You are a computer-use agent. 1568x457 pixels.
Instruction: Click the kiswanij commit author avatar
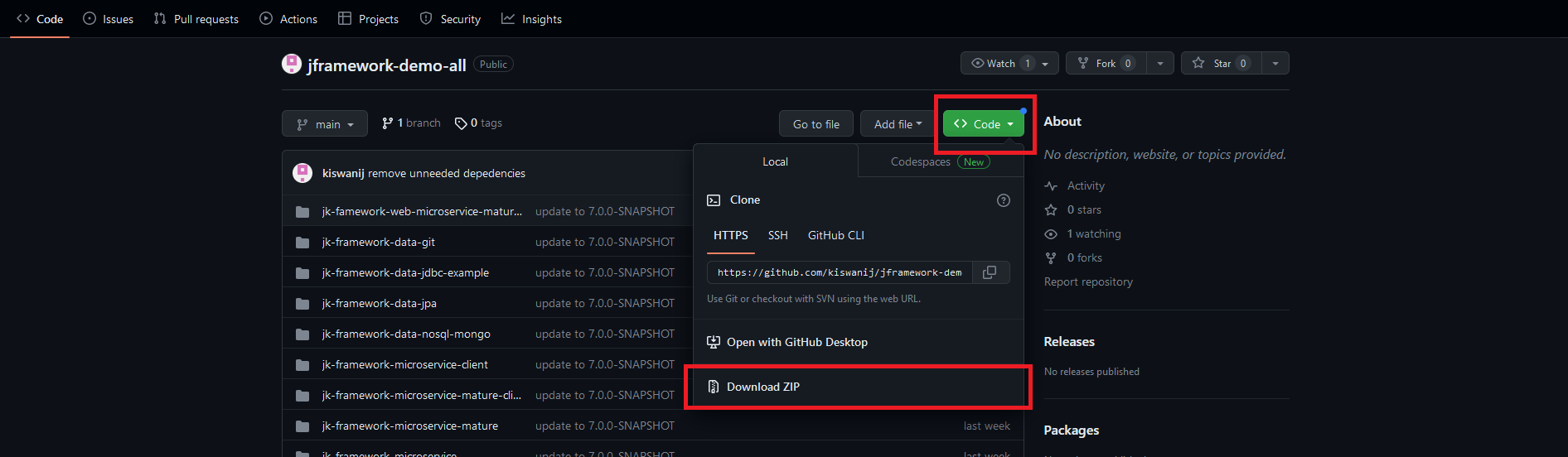coord(302,173)
